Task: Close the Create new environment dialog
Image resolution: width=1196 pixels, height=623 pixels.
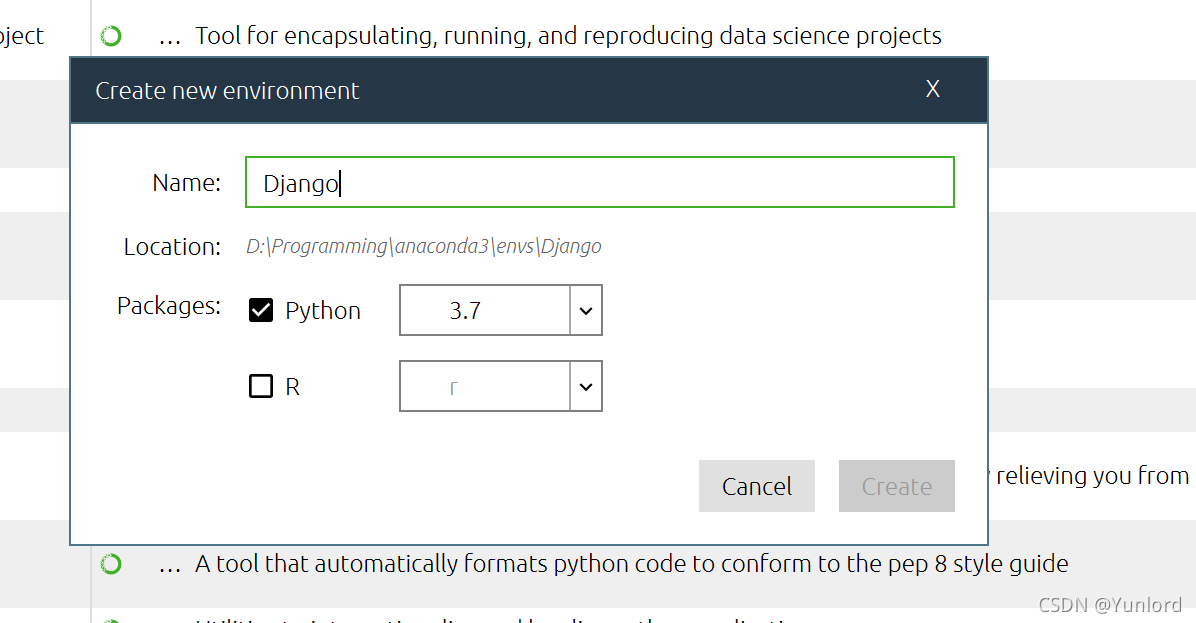Action: coord(932,89)
